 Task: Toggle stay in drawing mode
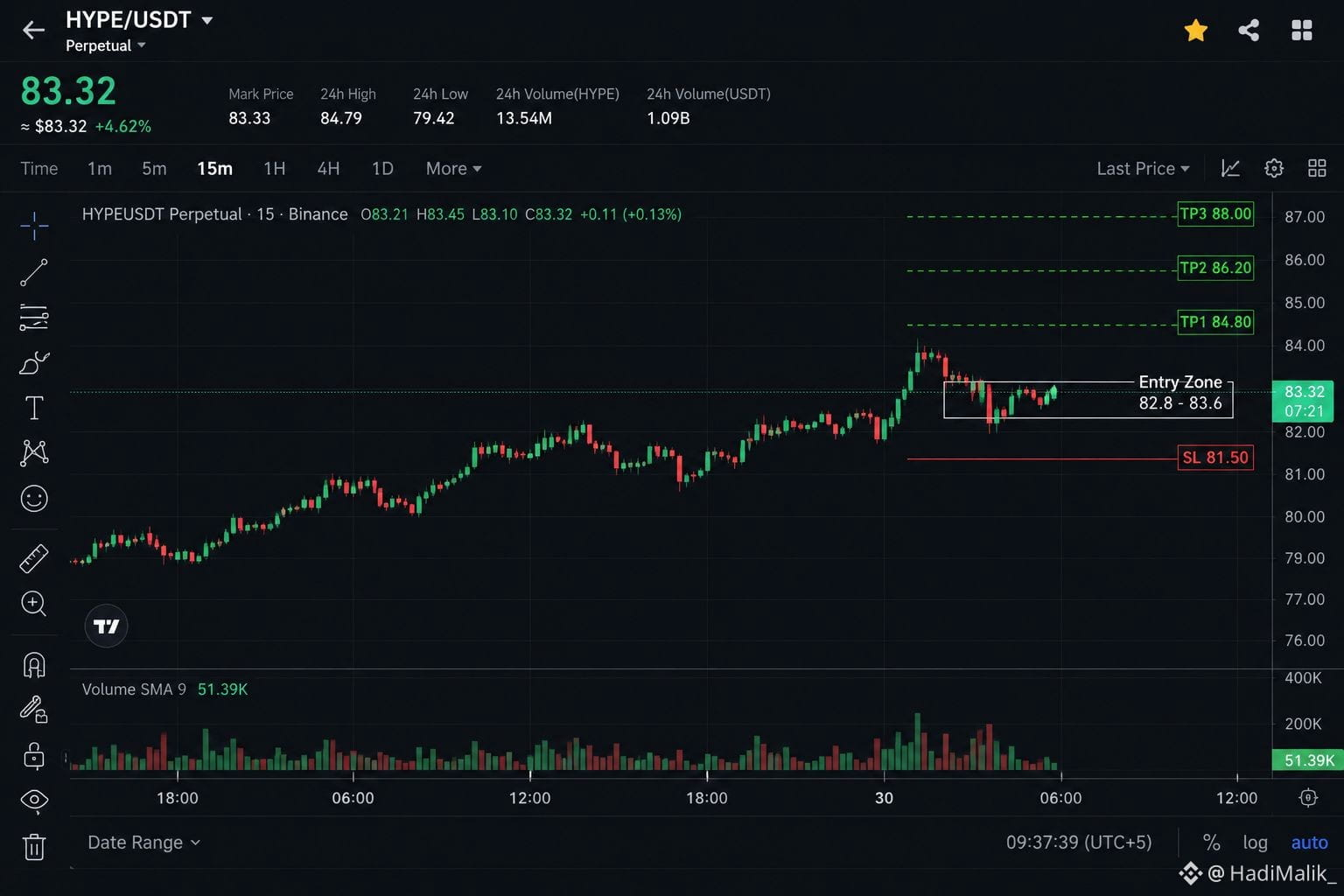click(x=34, y=710)
